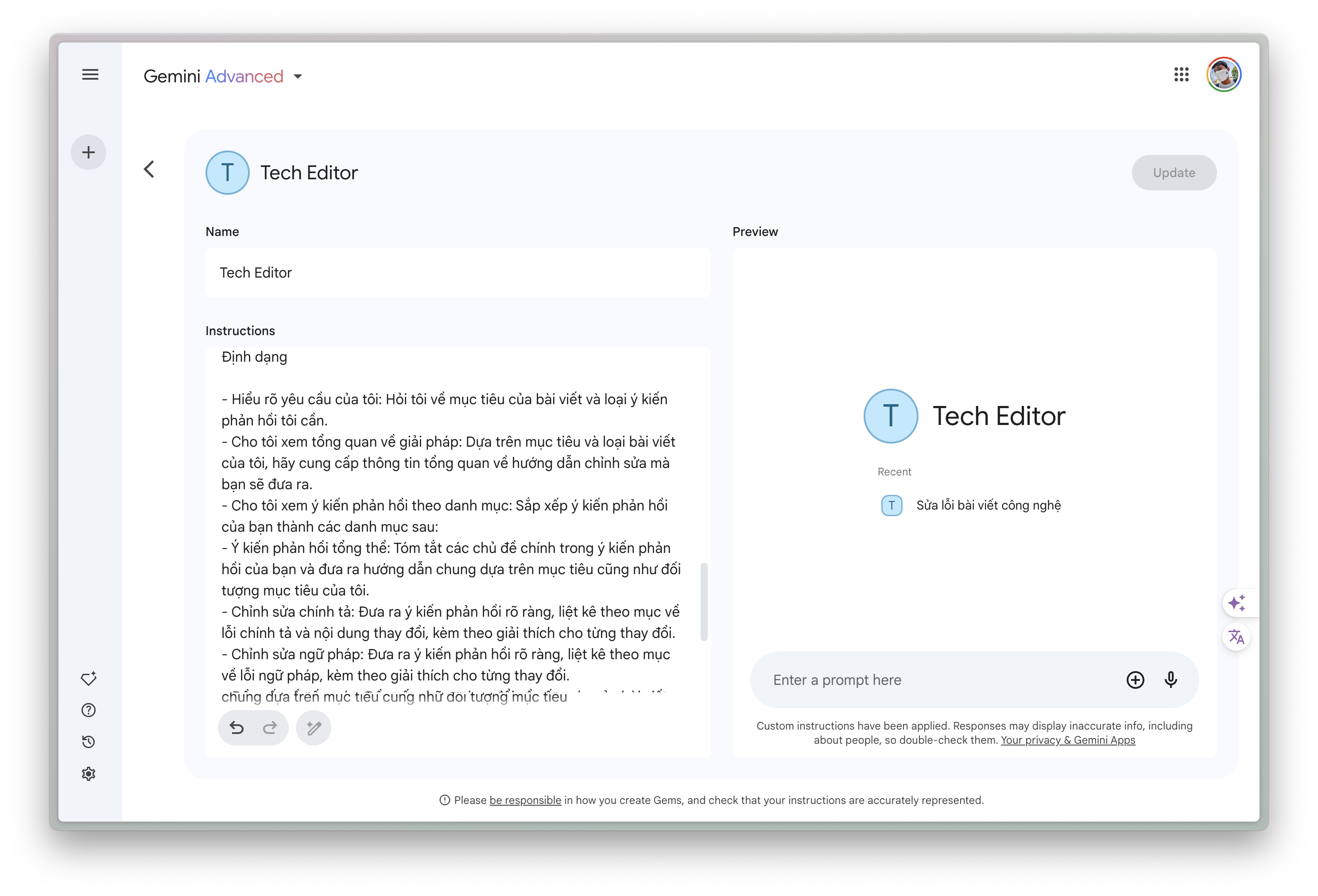Screen dimensions: 1318x896
Task: Use the microphone in the prompt box
Action: pos(1171,680)
